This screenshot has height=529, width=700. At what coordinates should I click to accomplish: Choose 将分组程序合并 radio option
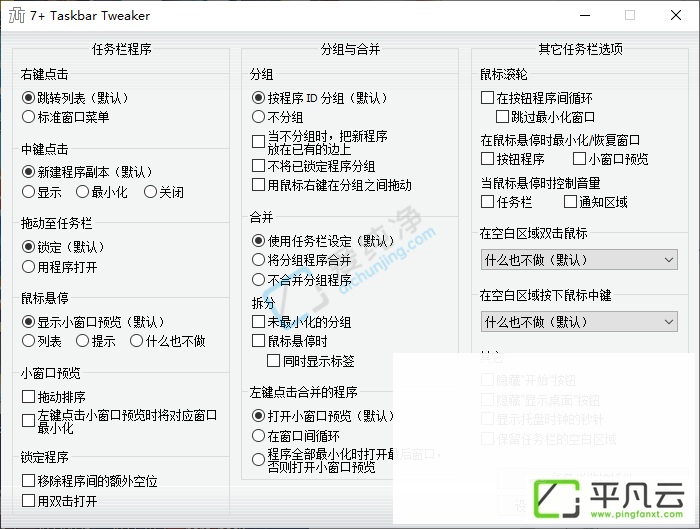point(258,260)
